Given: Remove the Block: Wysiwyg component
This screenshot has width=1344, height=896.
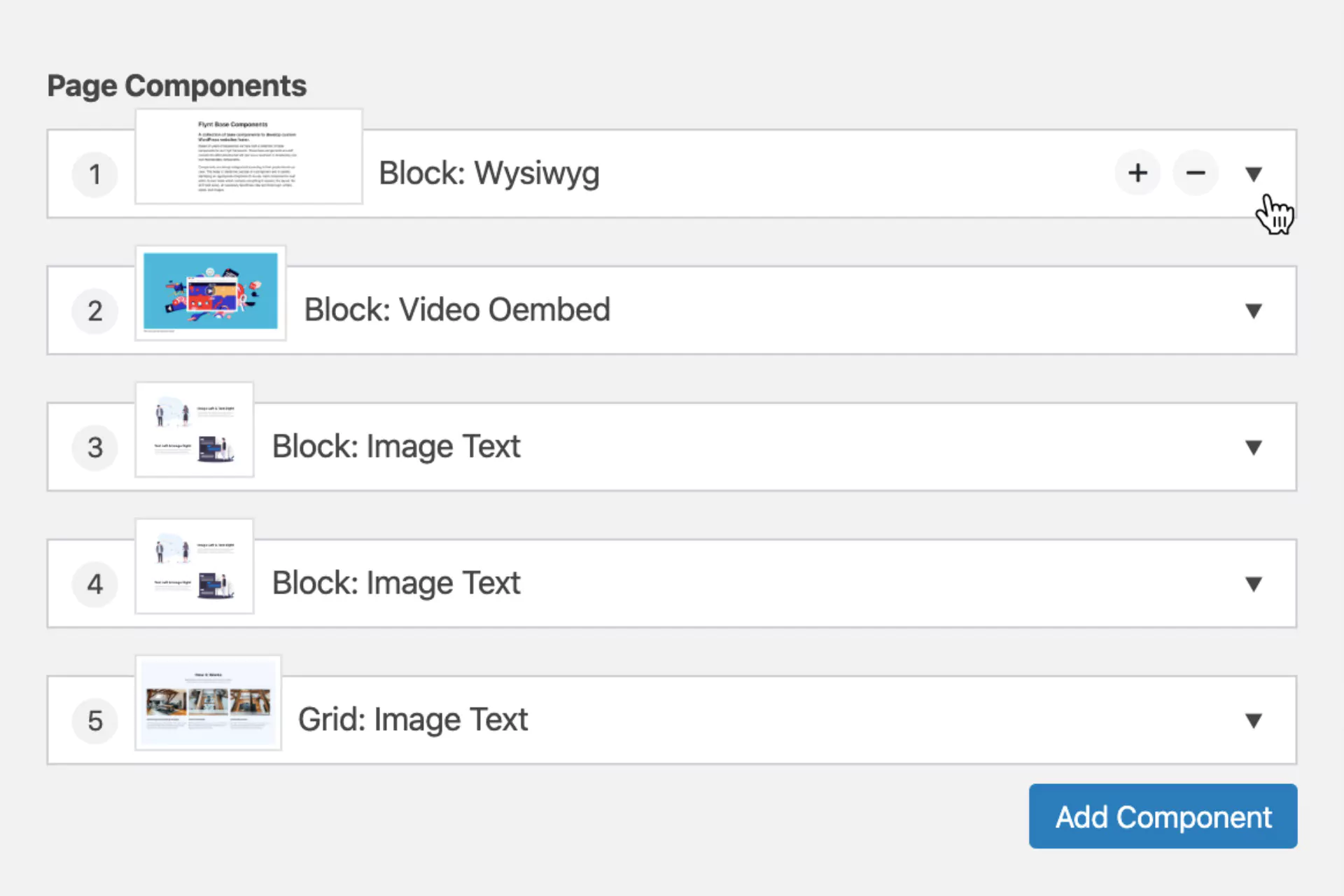Looking at the screenshot, I should click(1196, 173).
